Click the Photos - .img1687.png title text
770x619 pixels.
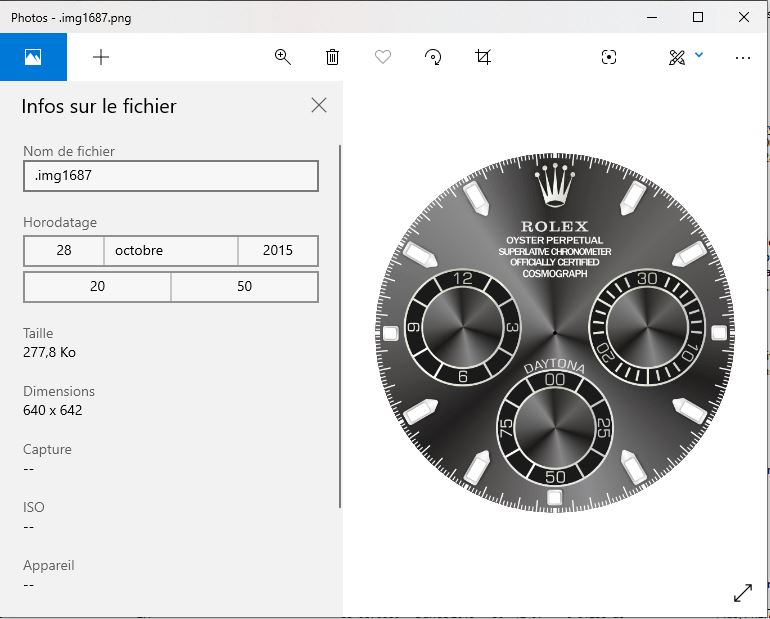pyautogui.click(x=71, y=18)
